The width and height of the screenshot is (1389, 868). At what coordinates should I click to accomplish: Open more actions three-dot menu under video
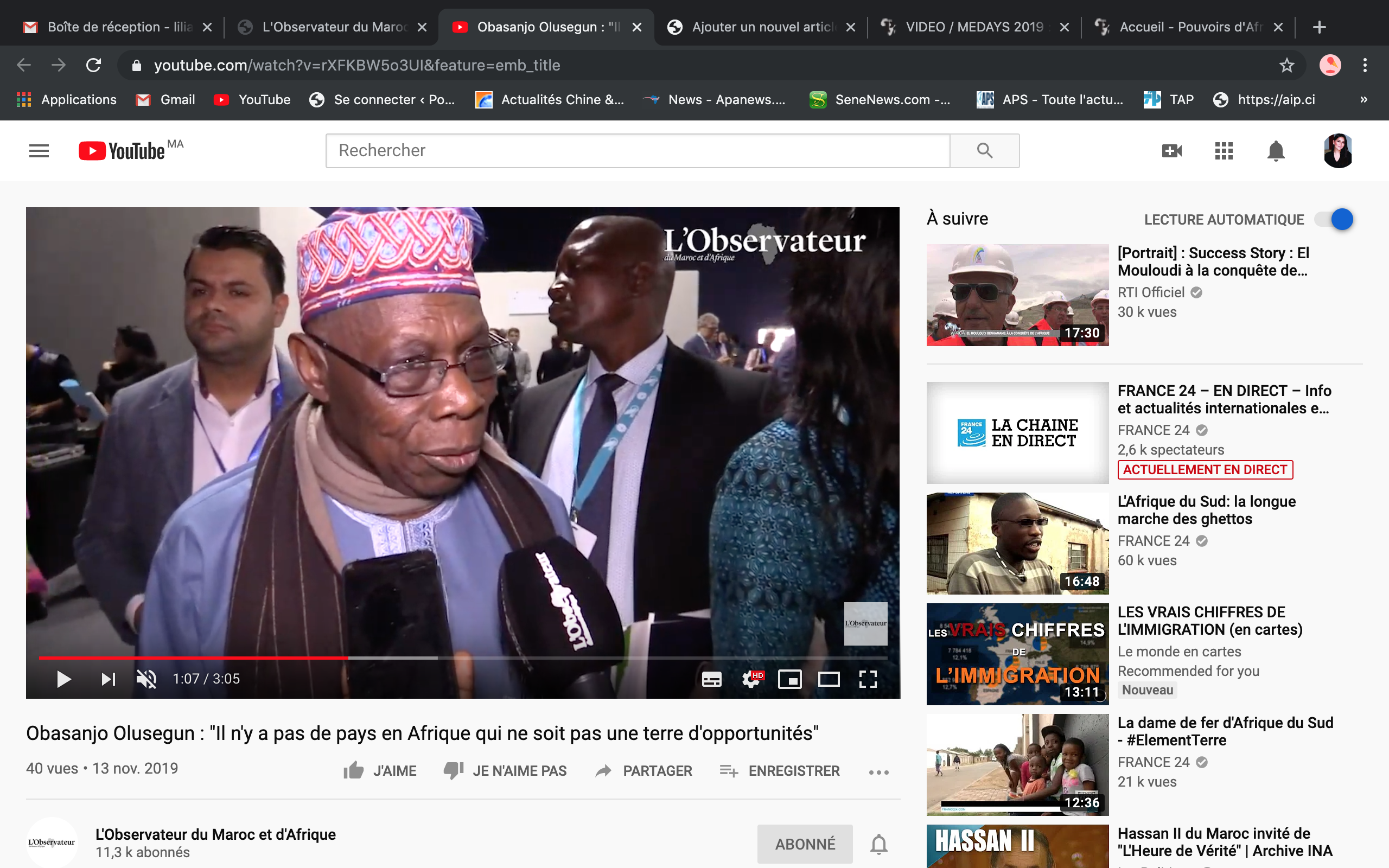click(879, 772)
